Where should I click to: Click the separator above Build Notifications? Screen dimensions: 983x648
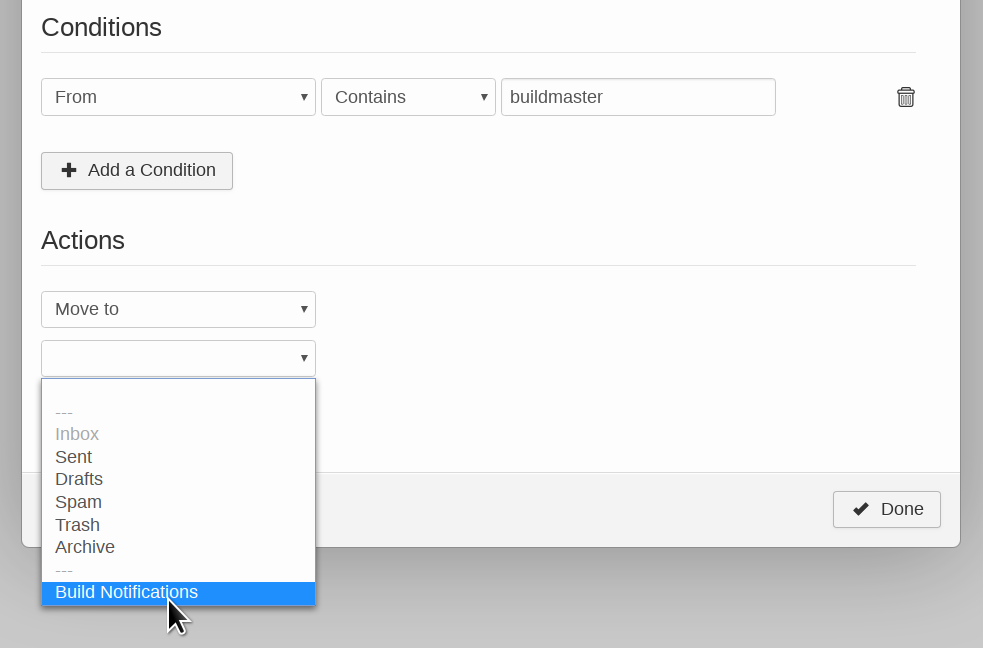pos(64,570)
